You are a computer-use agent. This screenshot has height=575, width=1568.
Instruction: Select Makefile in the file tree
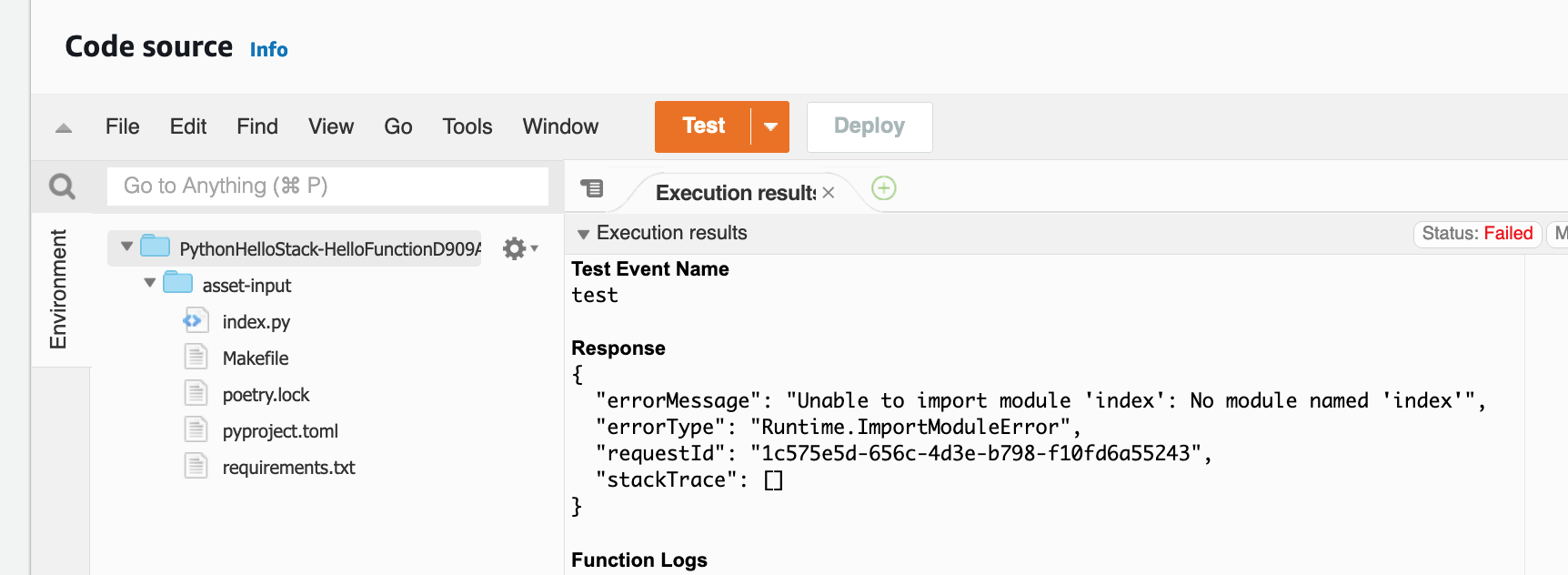click(x=256, y=358)
